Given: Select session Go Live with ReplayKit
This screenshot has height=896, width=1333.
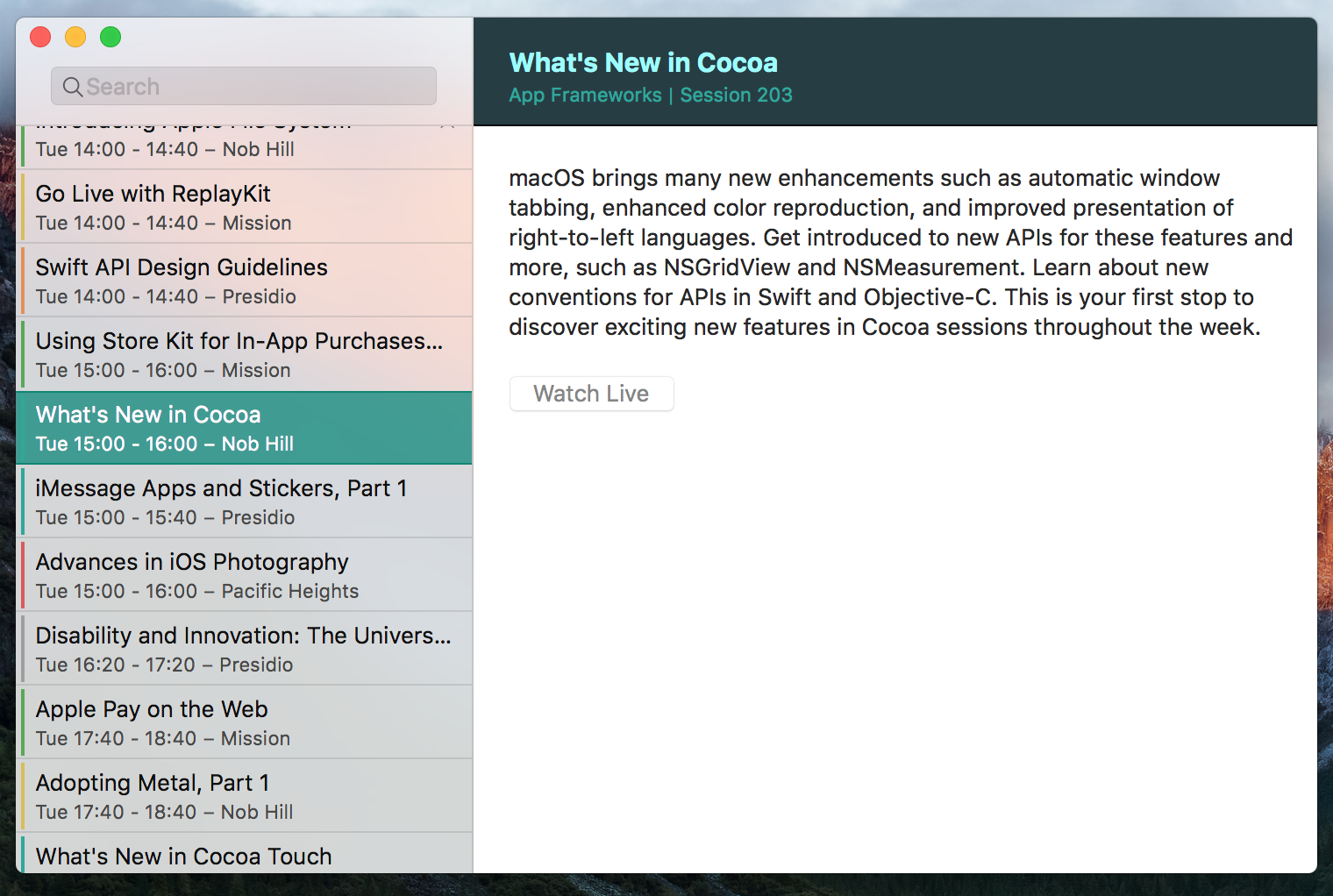Looking at the screenshot, I should pyautogui.click(x=245, y=207).
